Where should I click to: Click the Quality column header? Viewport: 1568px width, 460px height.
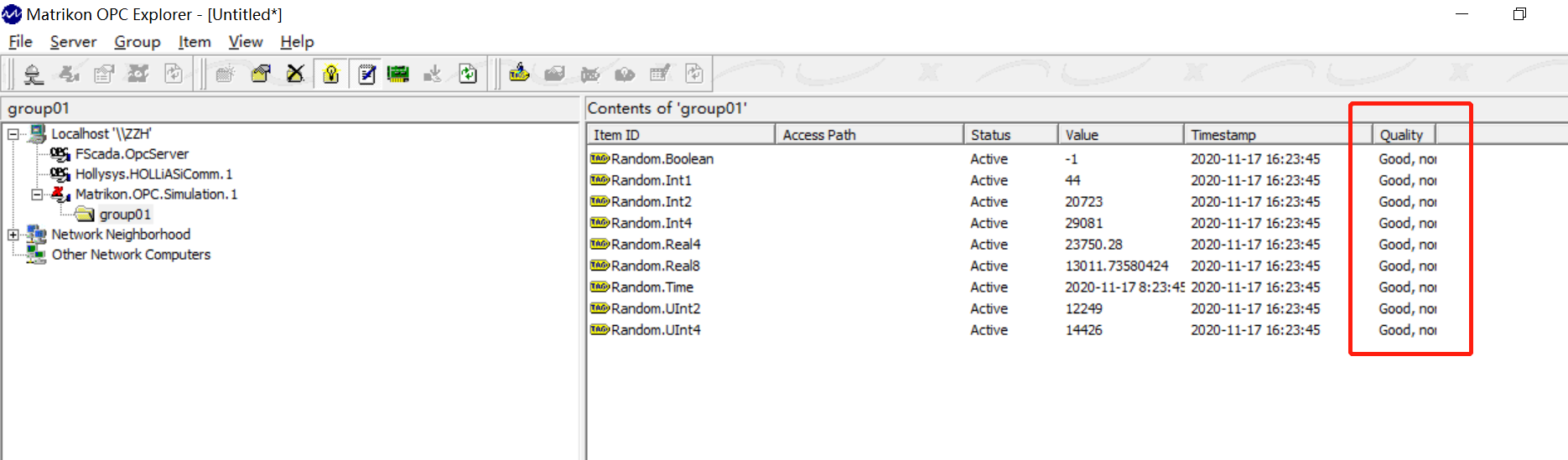coord(1404,135)
